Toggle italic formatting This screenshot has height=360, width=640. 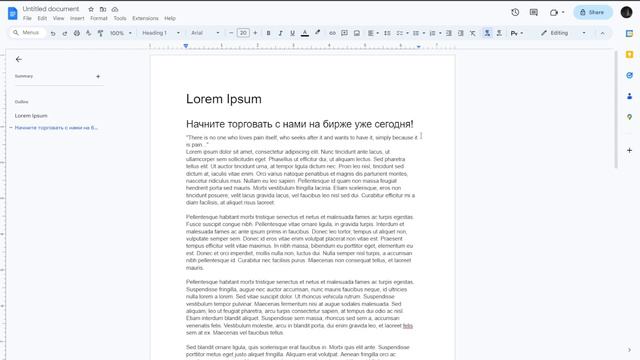[280, 33]
